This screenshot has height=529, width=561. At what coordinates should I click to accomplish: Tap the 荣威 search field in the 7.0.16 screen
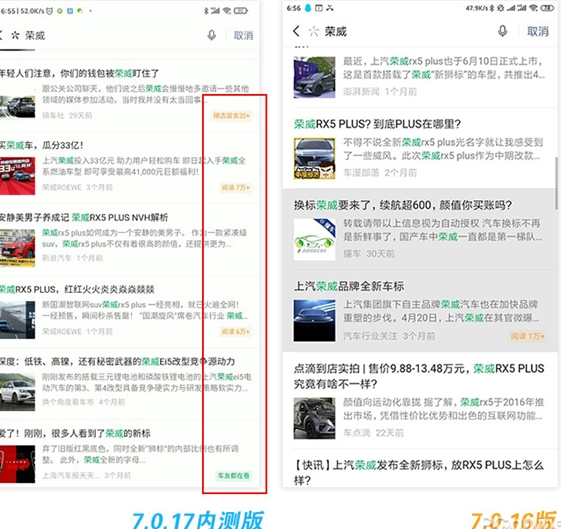tap(336, 31)
